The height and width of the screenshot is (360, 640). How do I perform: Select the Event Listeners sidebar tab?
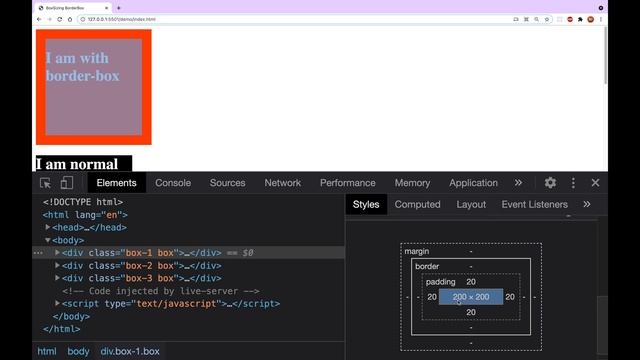[x=534, y=204]
